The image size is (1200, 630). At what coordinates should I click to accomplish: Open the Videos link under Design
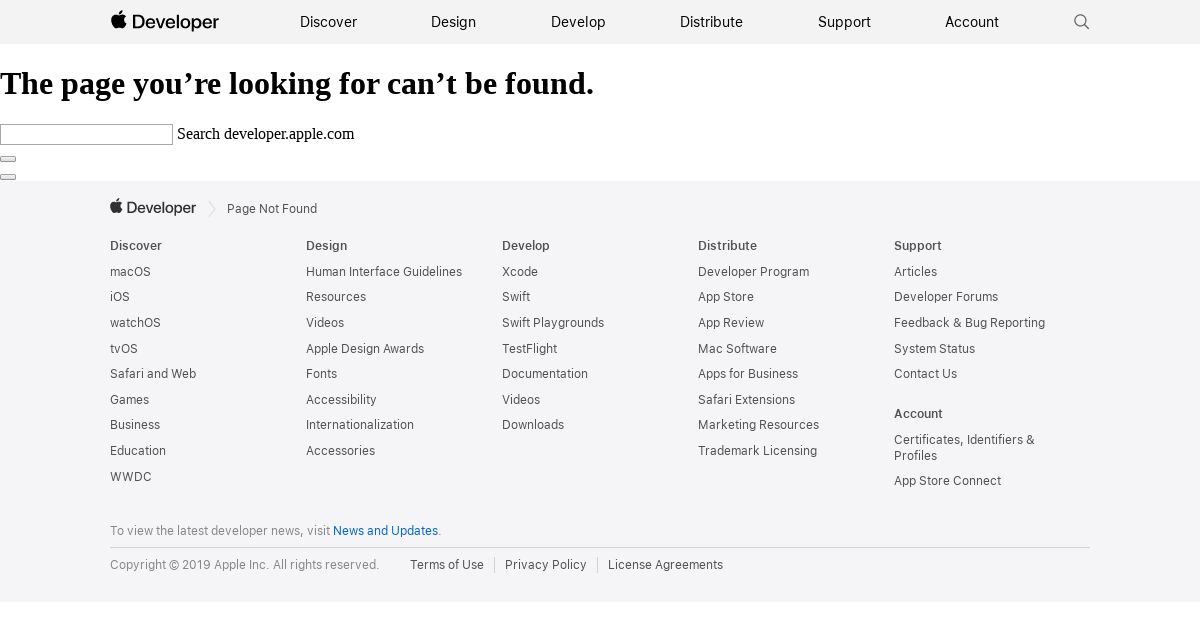coord(325,323)
